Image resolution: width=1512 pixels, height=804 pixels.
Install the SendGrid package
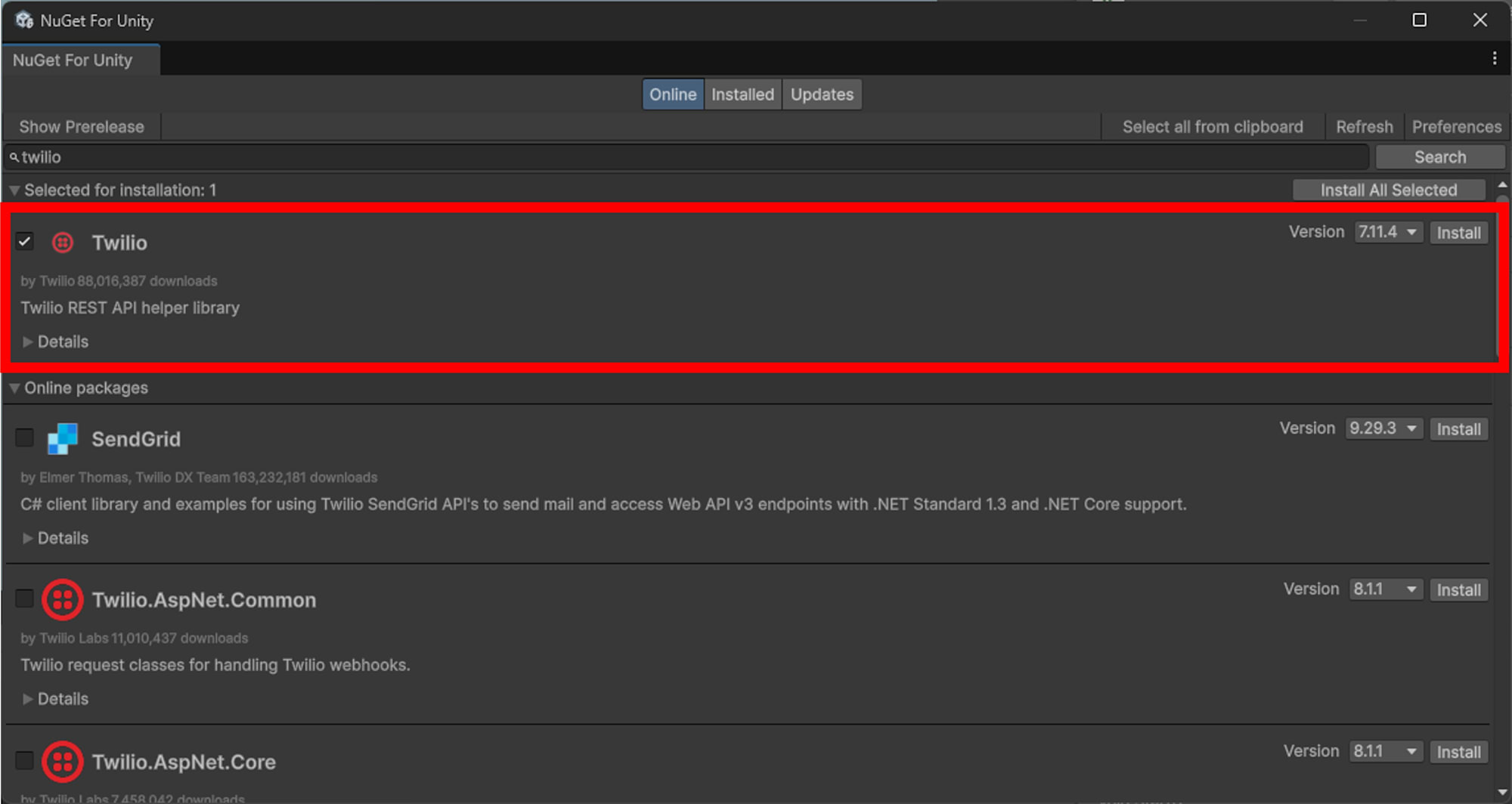coord(1458,429)
